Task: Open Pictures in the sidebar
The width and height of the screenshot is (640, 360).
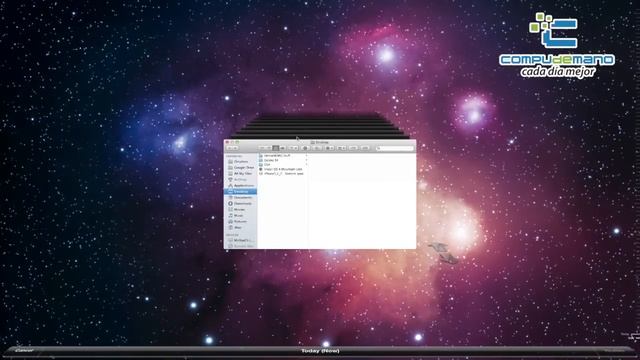Action: click(241, 221)
